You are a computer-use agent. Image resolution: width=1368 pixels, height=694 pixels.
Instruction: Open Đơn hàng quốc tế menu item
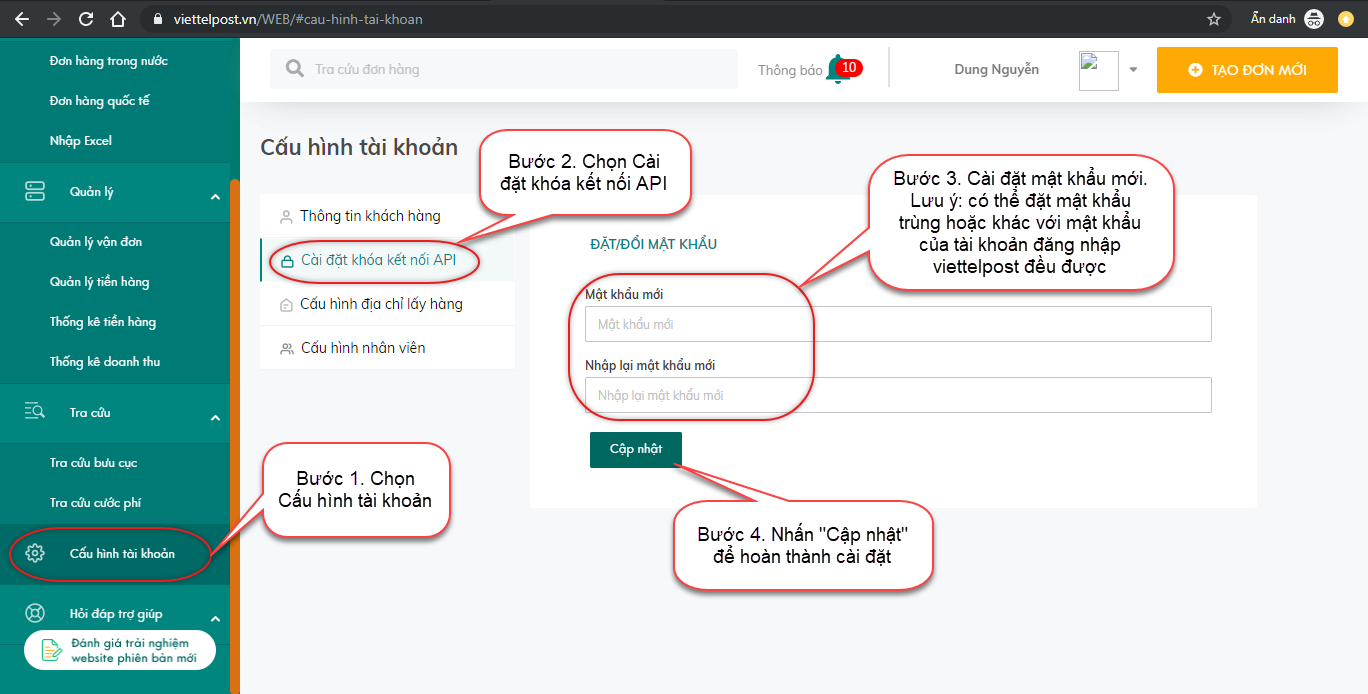[x=99, y=101]
